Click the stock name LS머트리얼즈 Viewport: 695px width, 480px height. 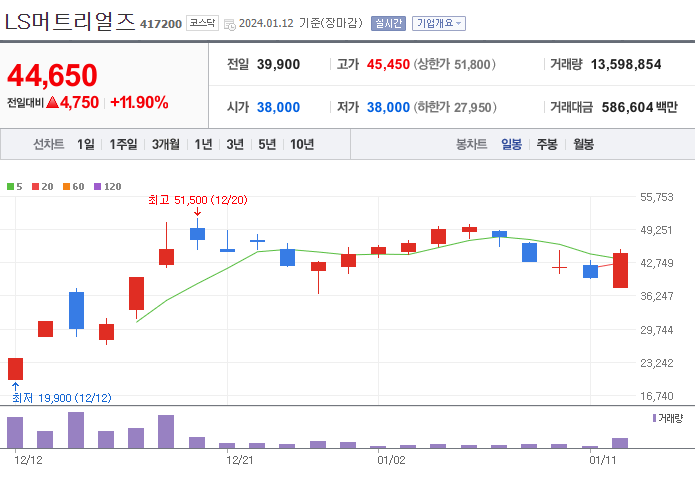tap(70, 21)
